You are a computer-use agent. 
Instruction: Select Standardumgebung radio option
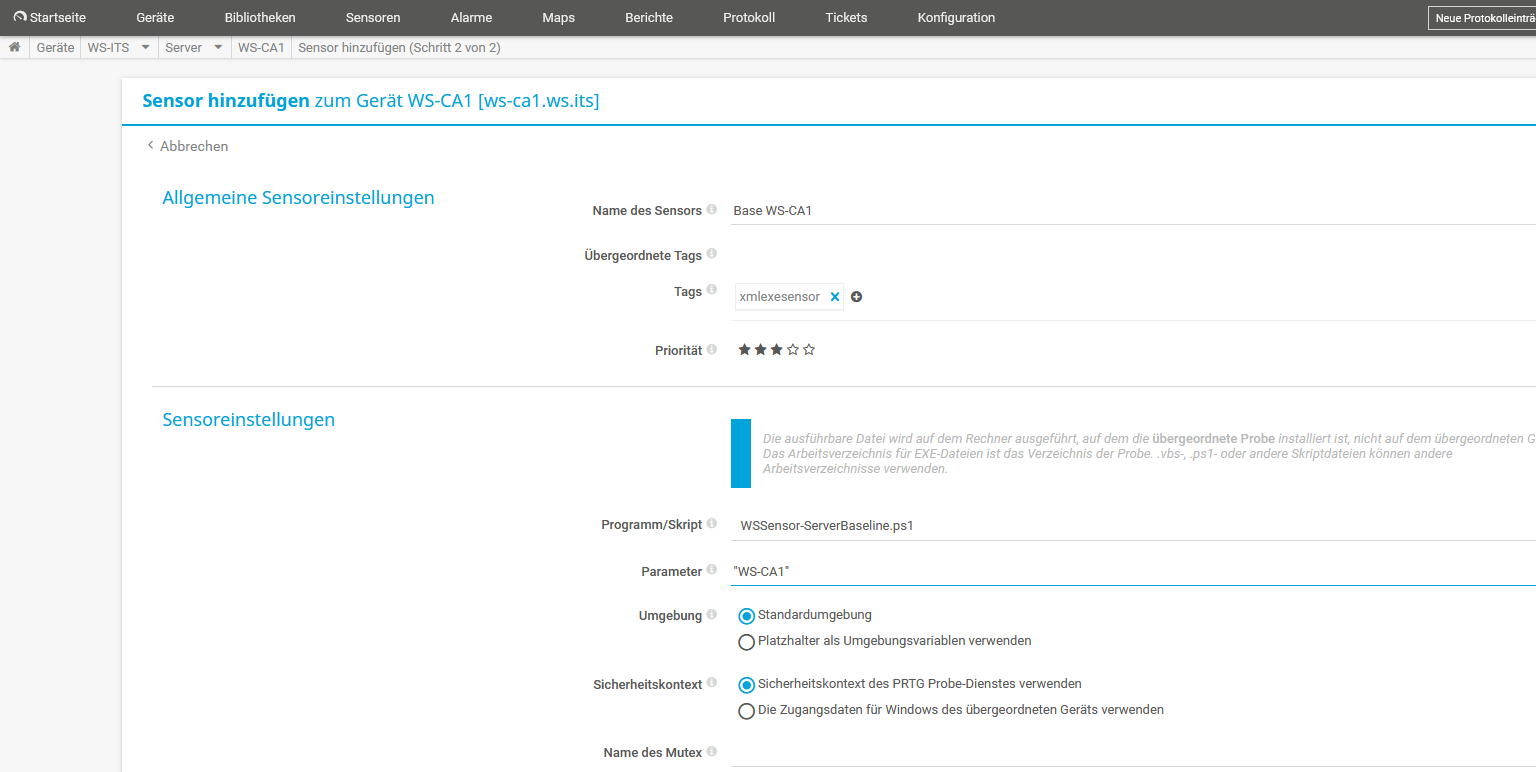click(746, 616)
